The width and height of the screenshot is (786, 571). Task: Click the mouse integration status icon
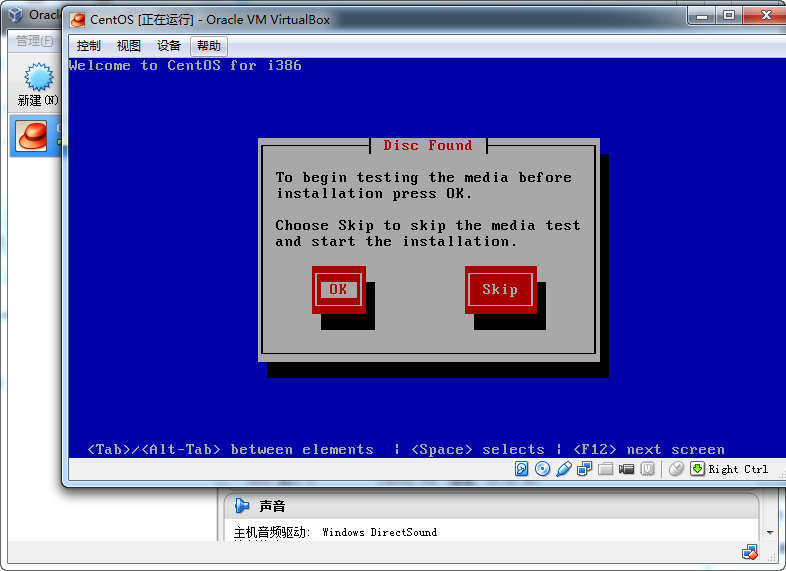pyautogui.click(x=676, y=469)
